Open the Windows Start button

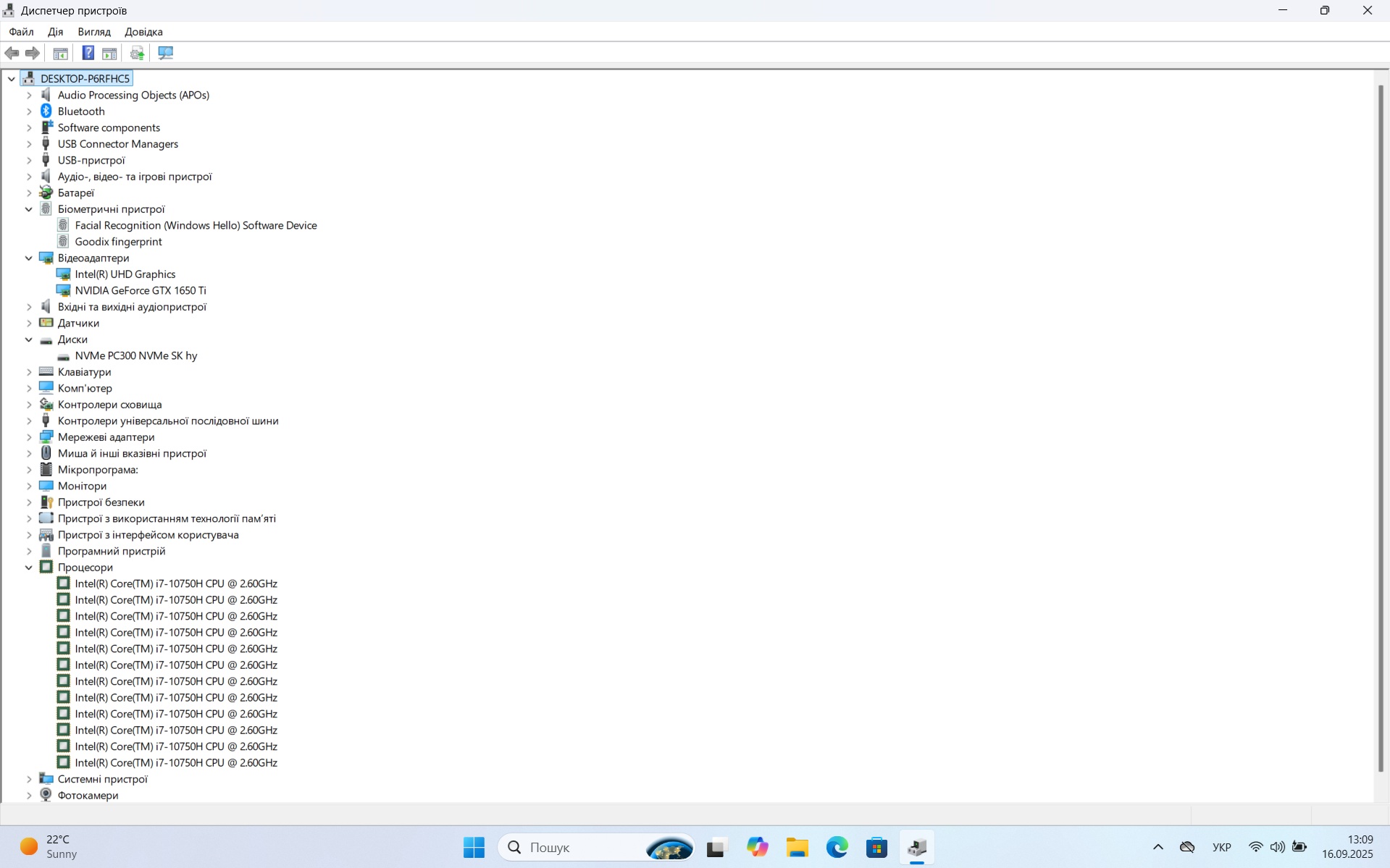point(474,847)
